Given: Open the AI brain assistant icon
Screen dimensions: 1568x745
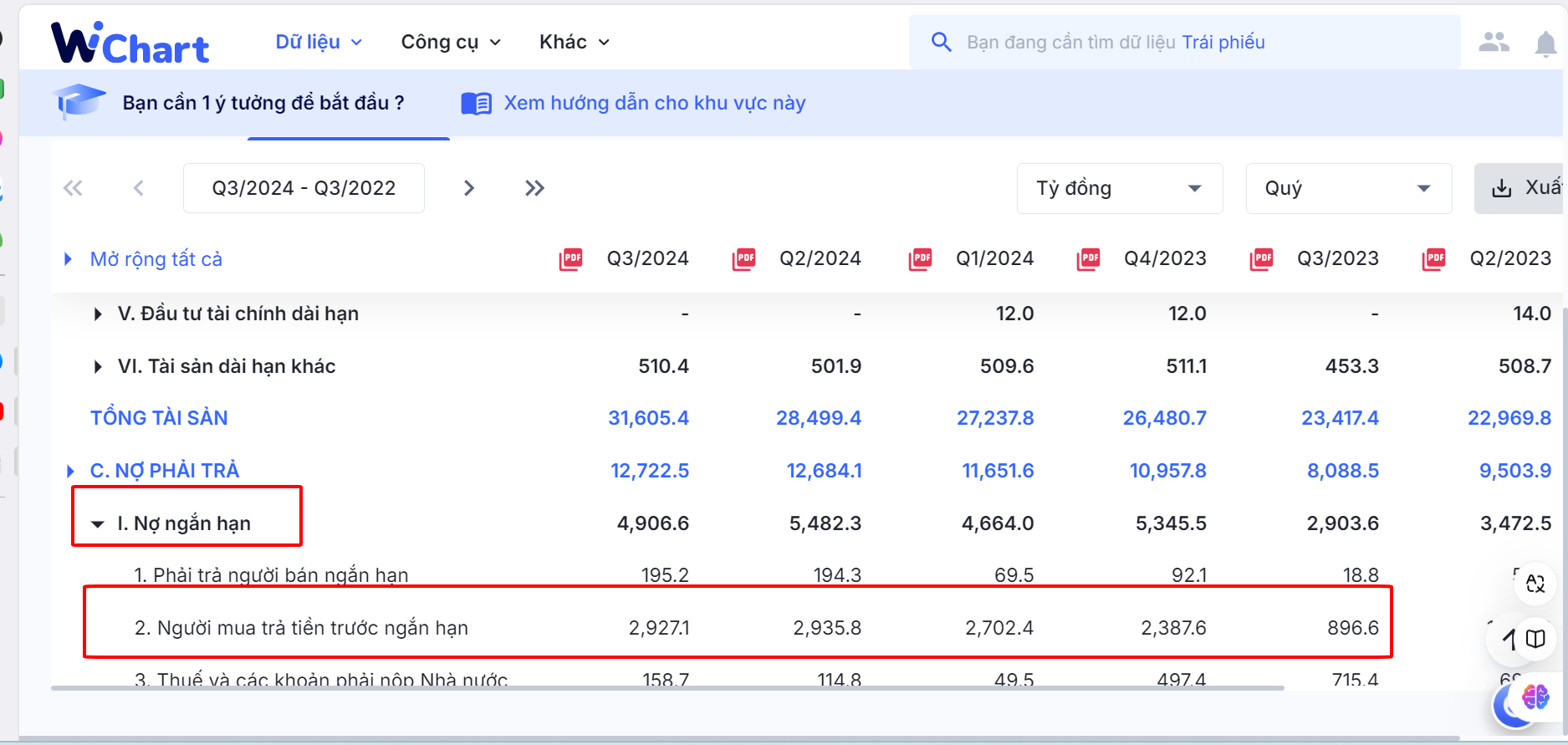Looking at the screenshot, I should tap(1535, 697).
